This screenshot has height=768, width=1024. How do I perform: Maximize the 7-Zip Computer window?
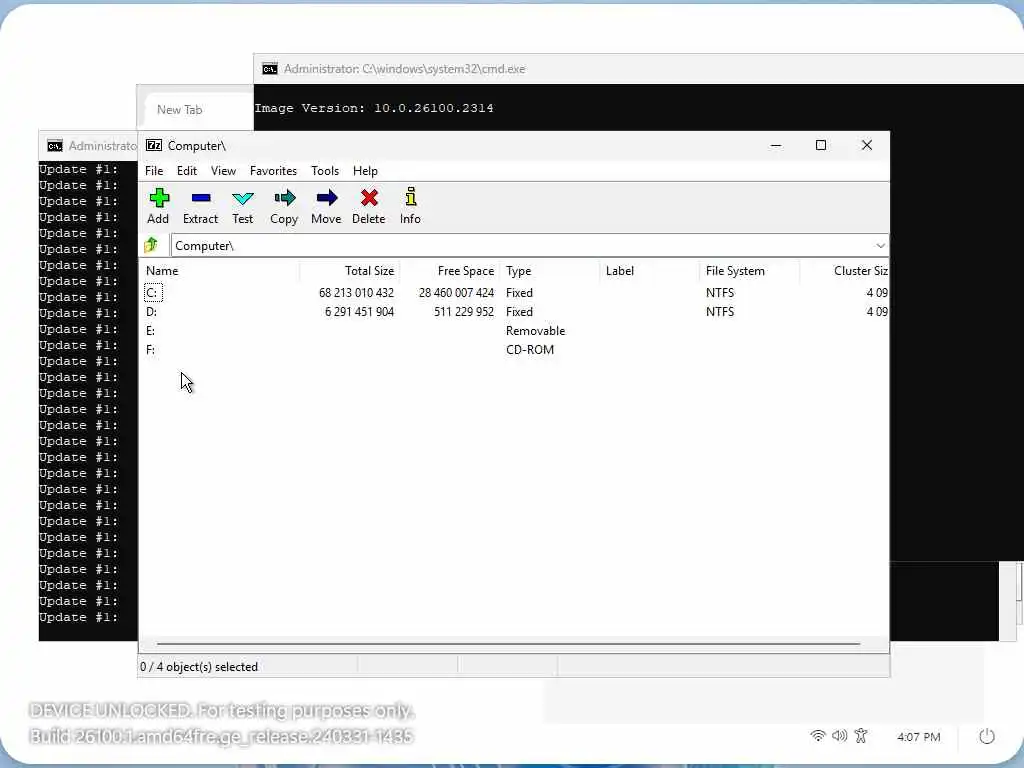(x=821, y=145)
